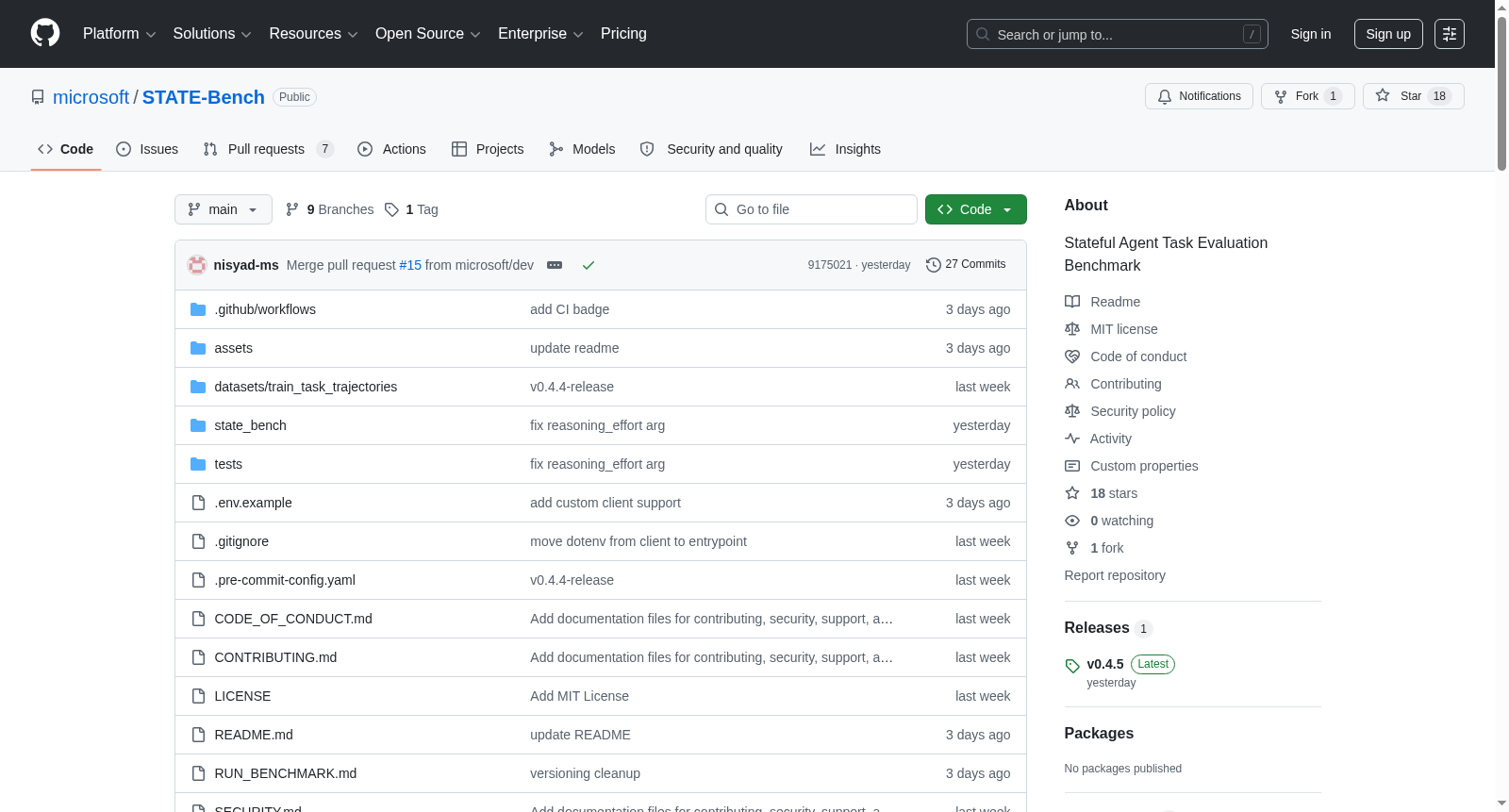Open commit hash 9175021
This screenshot has width=1509, height=812.
[x=830, y=265]
